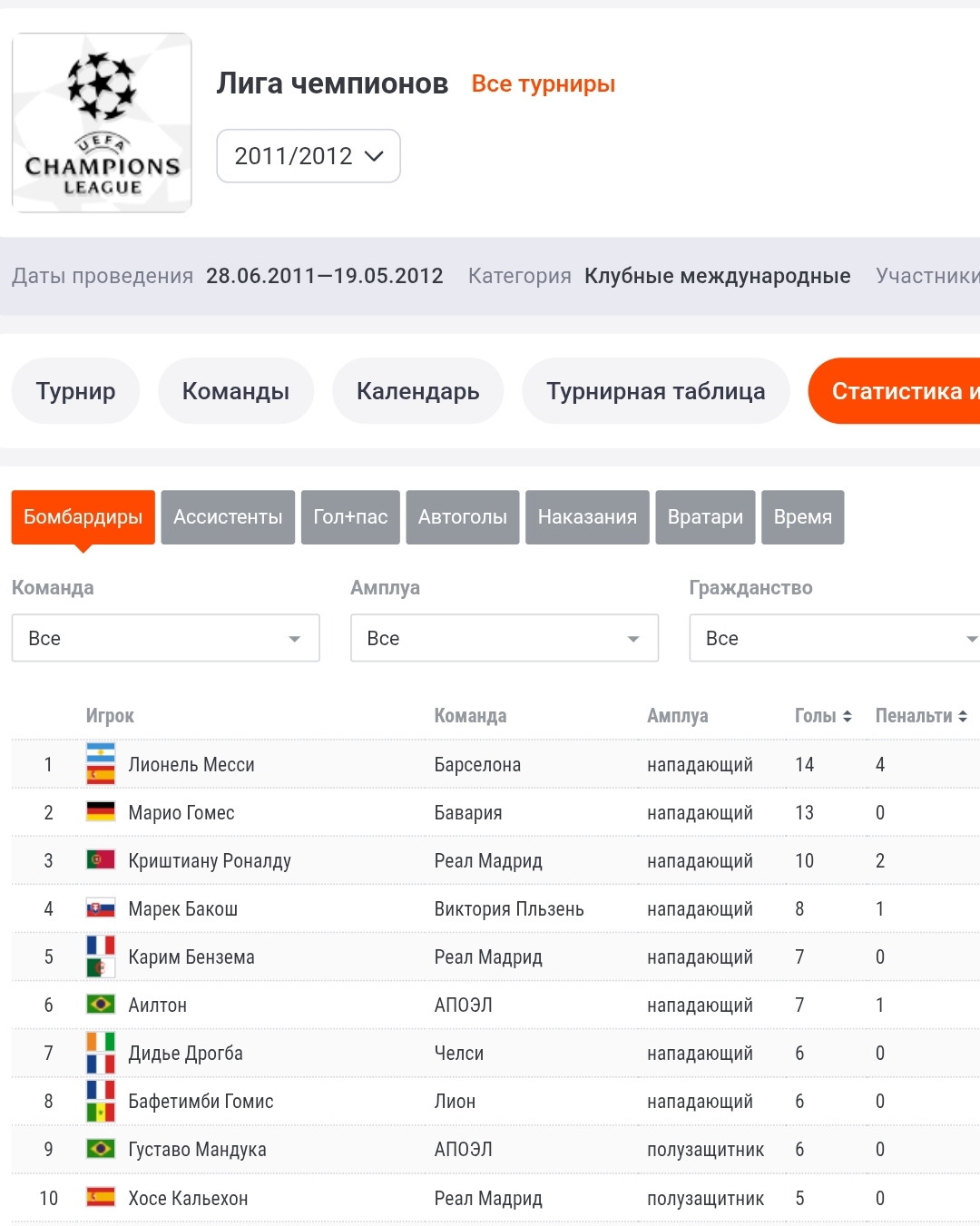This screenshot has height=1226, width=980.
Task: Click Хосе Кальехон Spain flag icon
Action: pyautogui.click(x=101, y=1197)
